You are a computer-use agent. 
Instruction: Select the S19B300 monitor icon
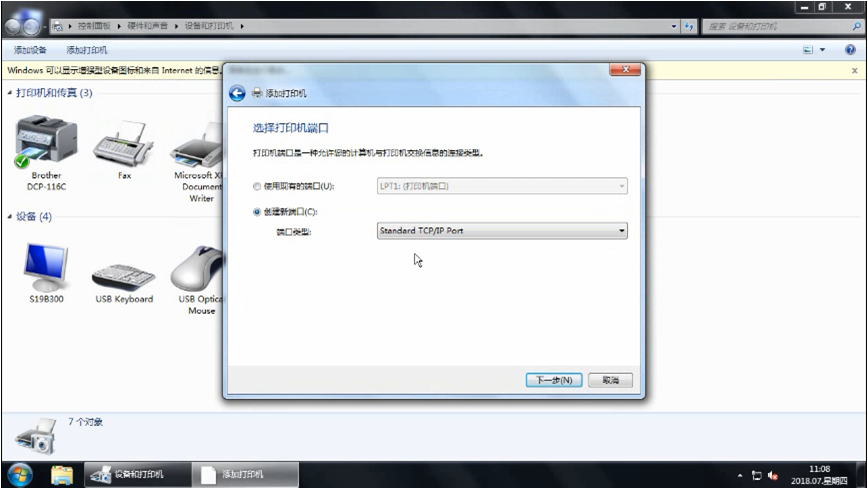point(46,267)
